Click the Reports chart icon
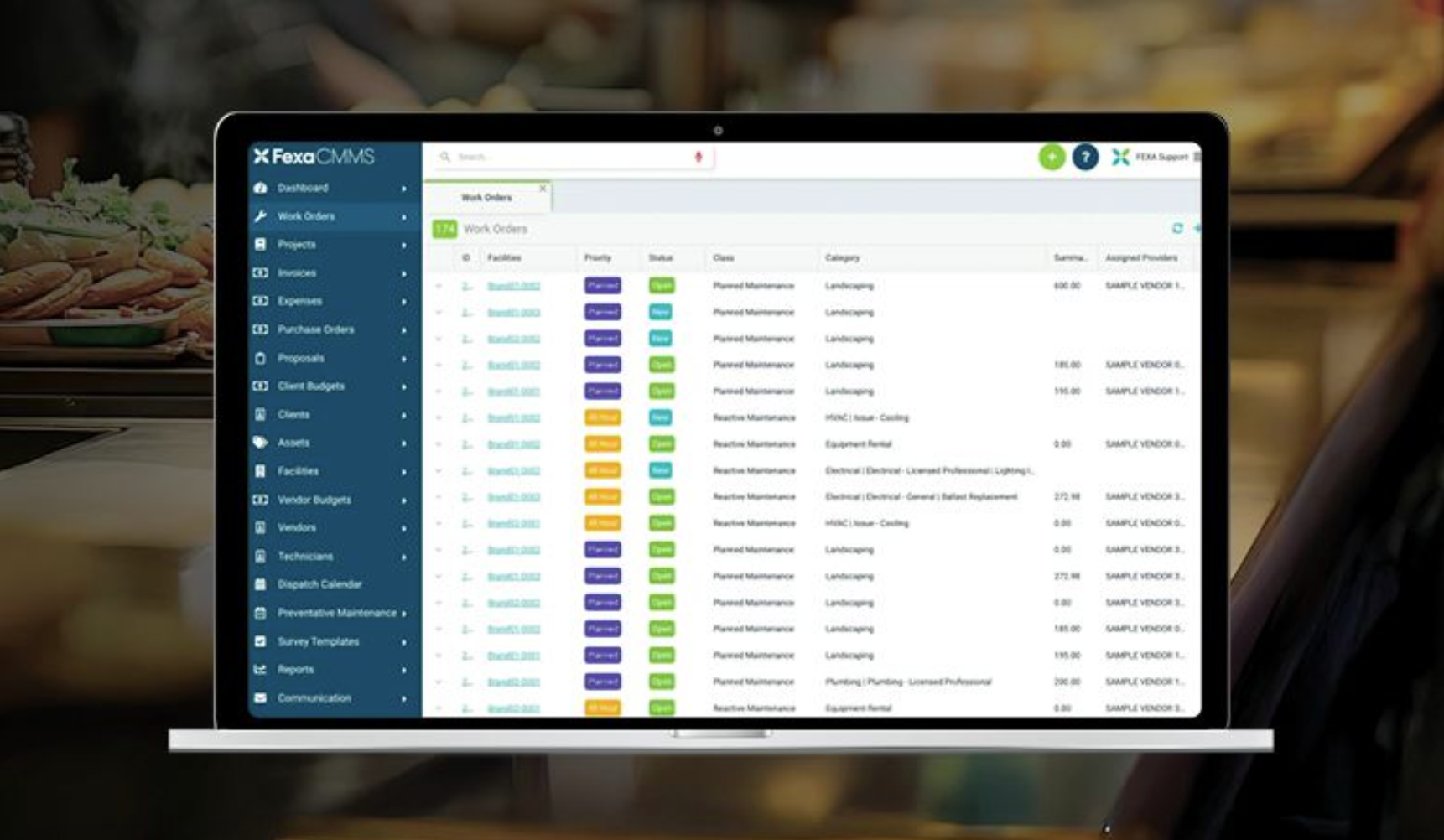Viewport: 1444px width, 840px height. coord(261,670)
